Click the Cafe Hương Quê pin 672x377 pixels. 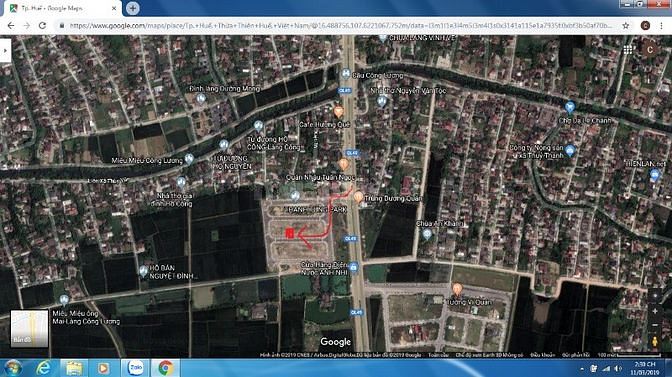tap(338, 112)
